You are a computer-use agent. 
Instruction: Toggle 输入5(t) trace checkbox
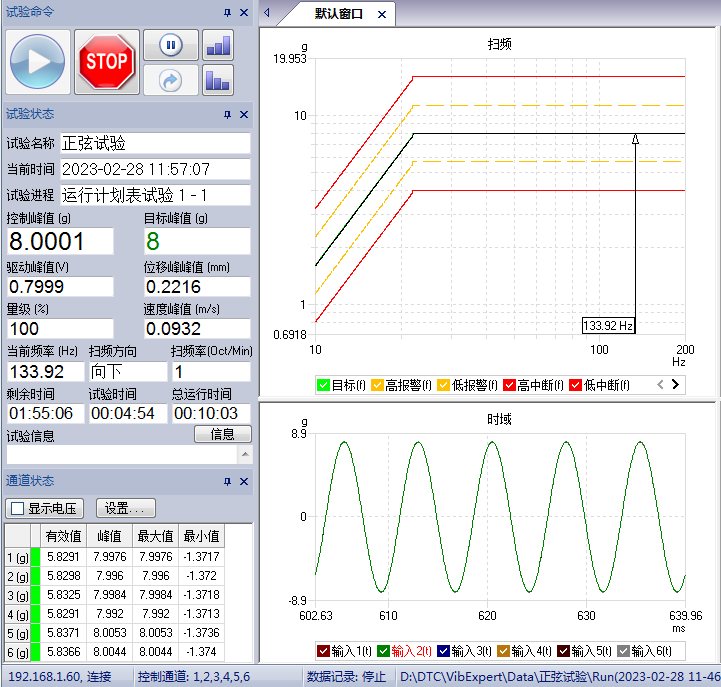(563, 651)
